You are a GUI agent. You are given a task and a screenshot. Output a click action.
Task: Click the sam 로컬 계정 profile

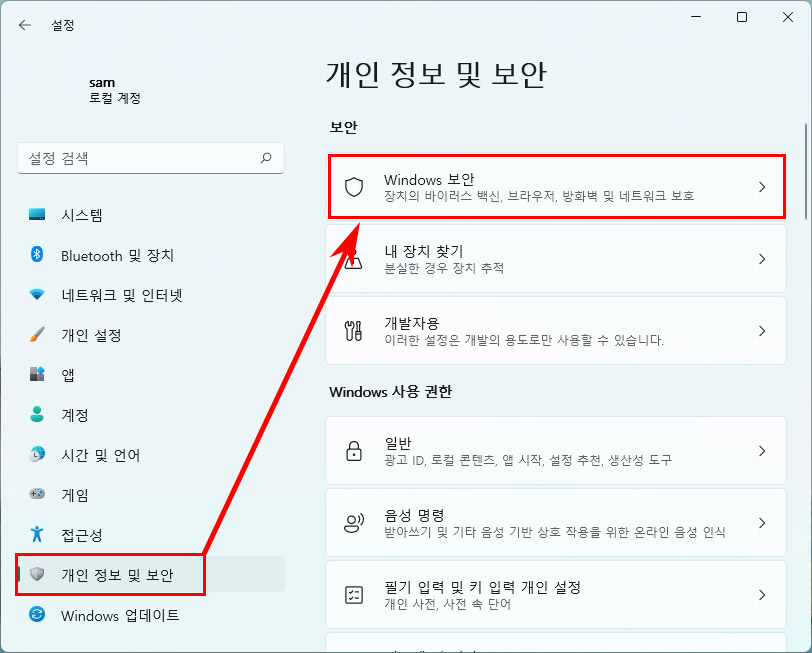[x=114, y=90]
